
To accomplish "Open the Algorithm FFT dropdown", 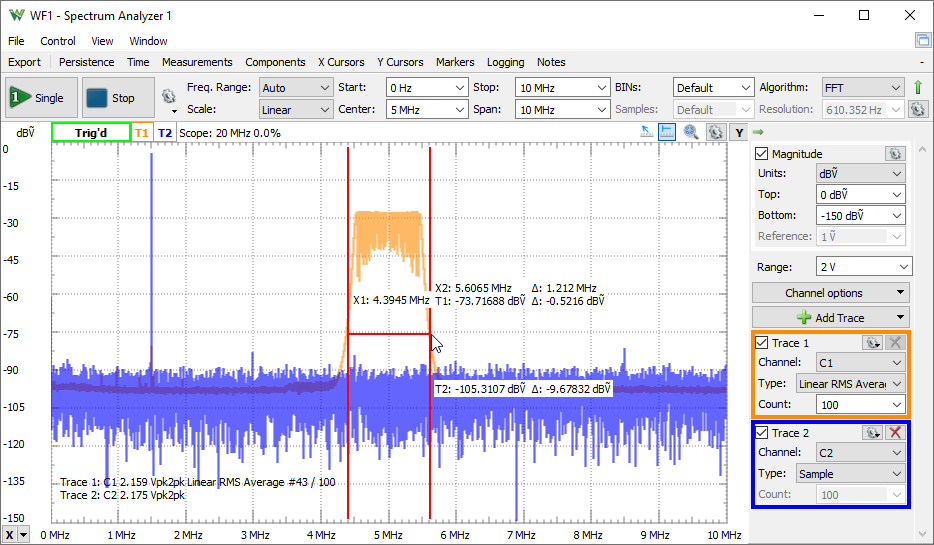I will pos(862,88).
